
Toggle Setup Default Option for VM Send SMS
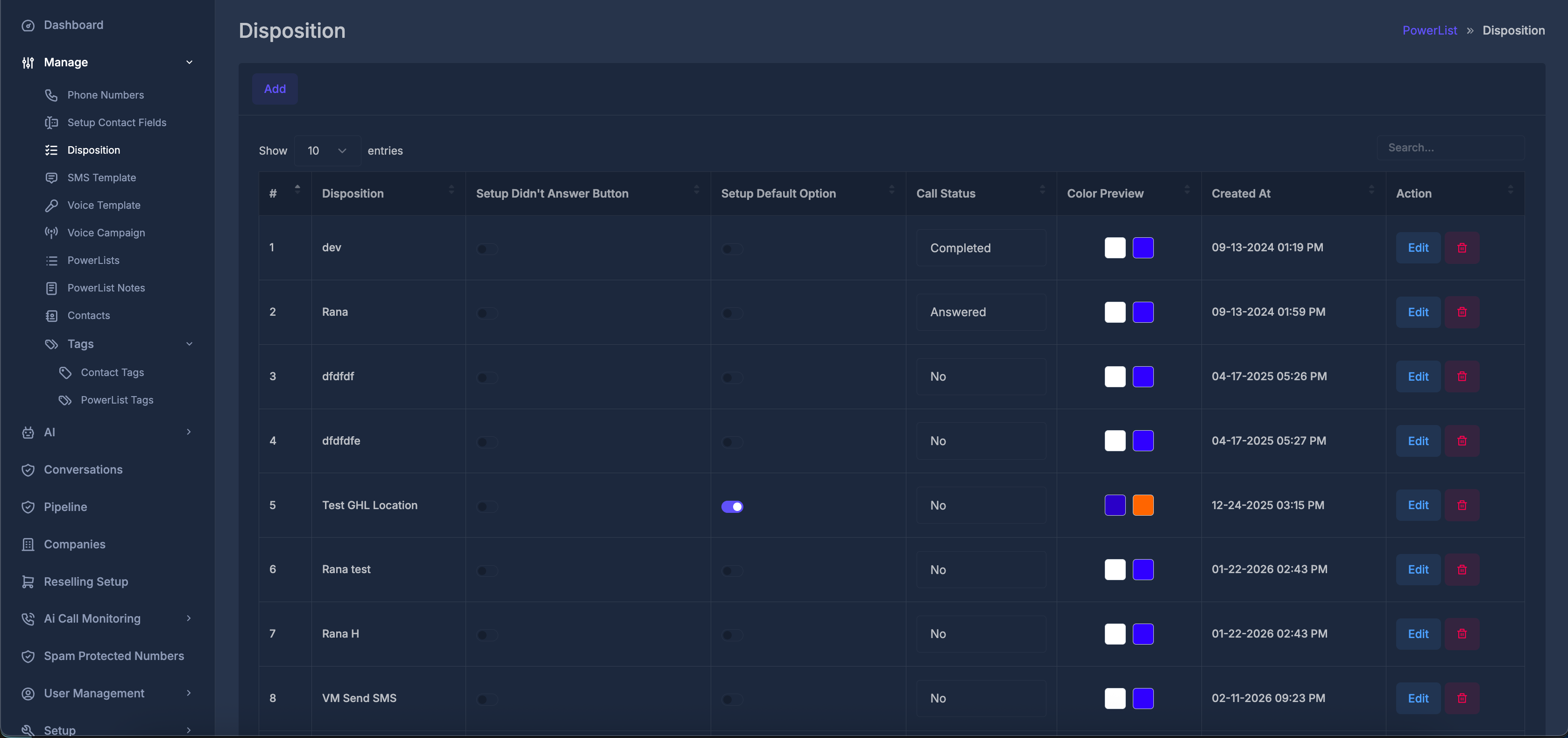[732, 700]
